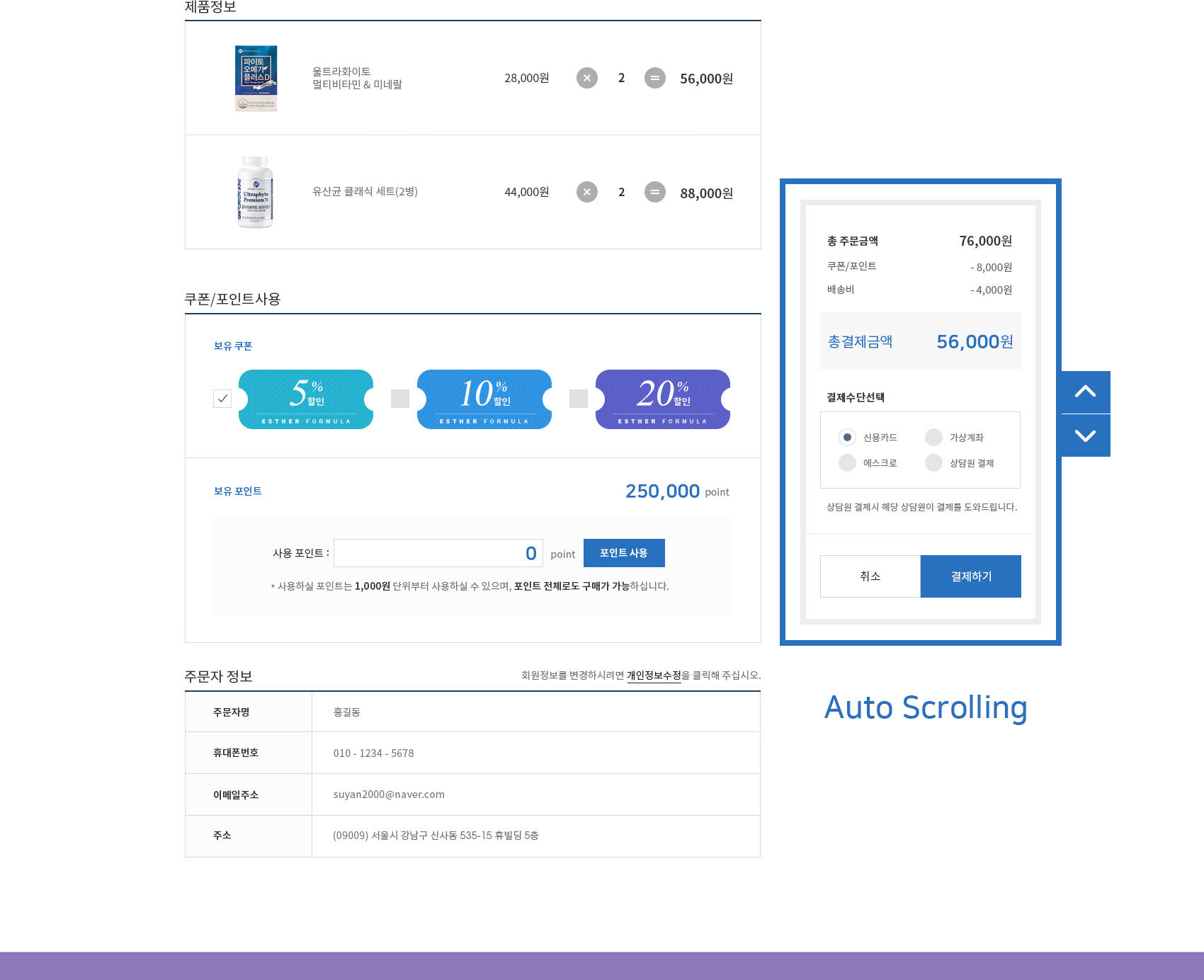Screen dimensions: 1204x980
Task: Check the 20% coupon checkbox
Action: [579, 399]
